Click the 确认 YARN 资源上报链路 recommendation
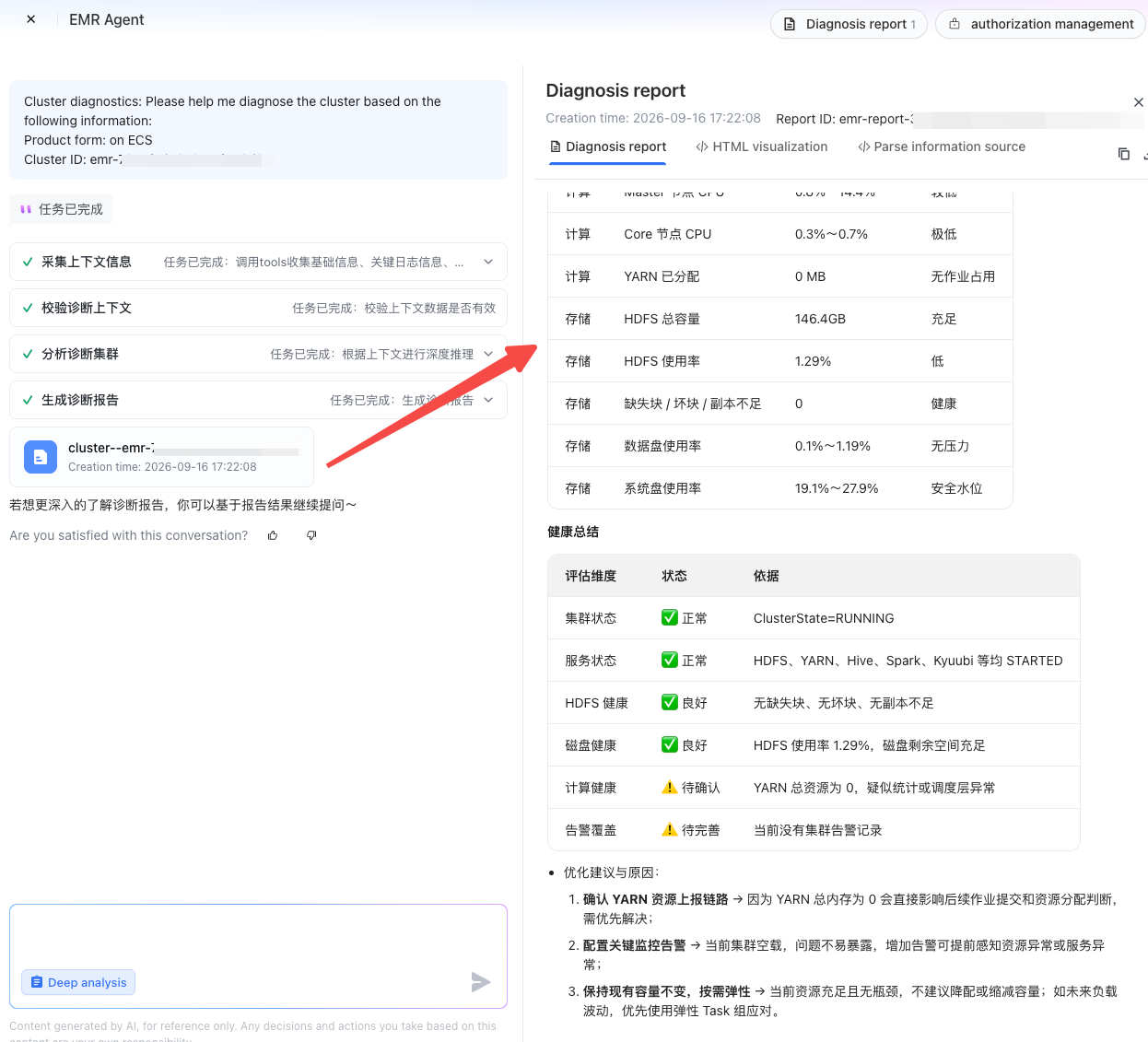Viewport: 1148px width, 1042px height. 655,899
